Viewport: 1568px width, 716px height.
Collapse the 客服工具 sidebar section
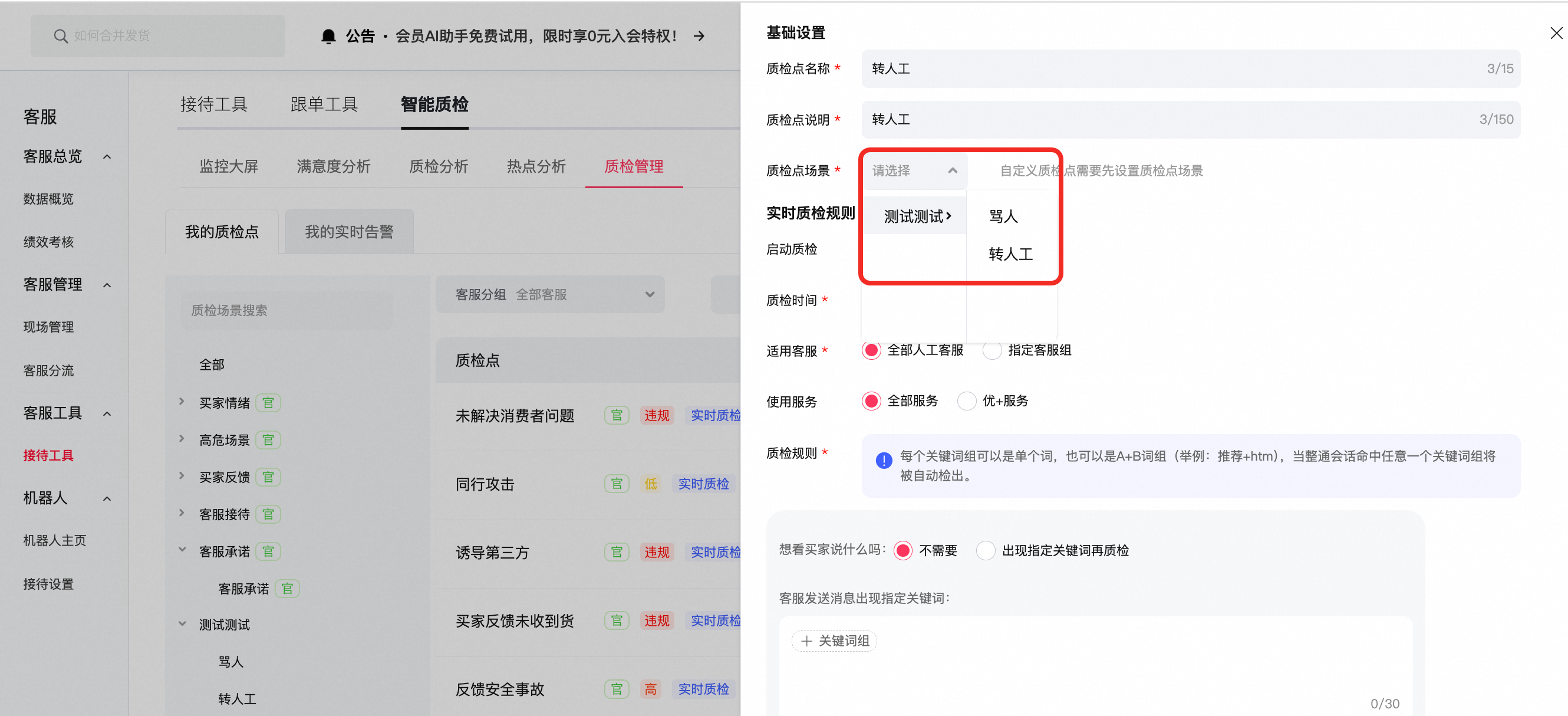pos(107,413)
